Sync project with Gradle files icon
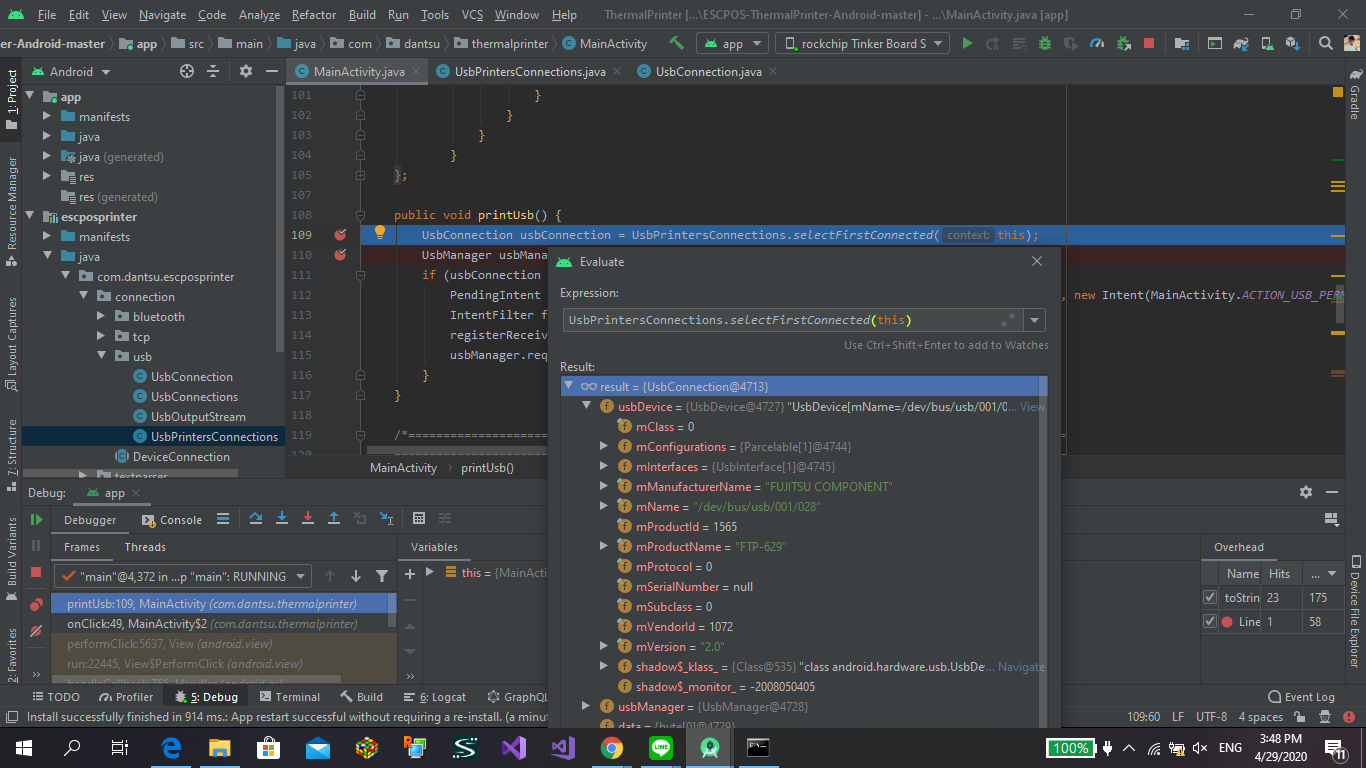The width and height of the screenshot is (1366, 768). pyautogui.click(x=1242, y=43)
